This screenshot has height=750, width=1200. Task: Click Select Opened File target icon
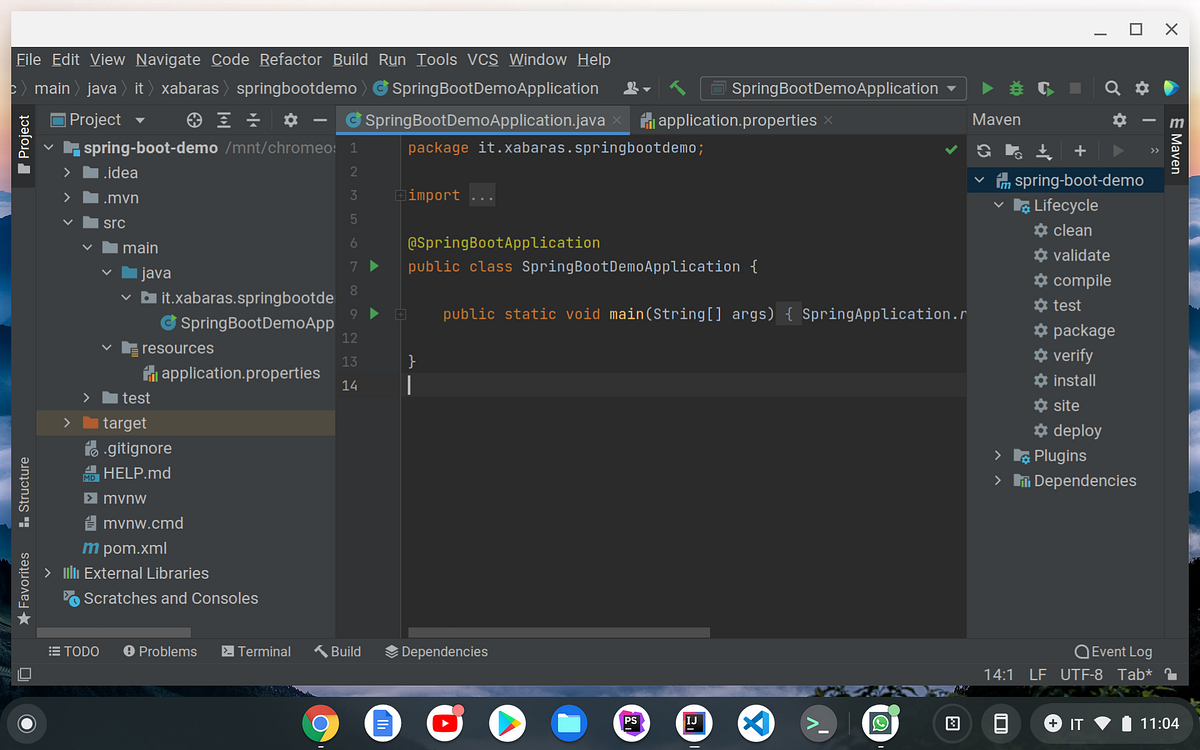(194, 120)
